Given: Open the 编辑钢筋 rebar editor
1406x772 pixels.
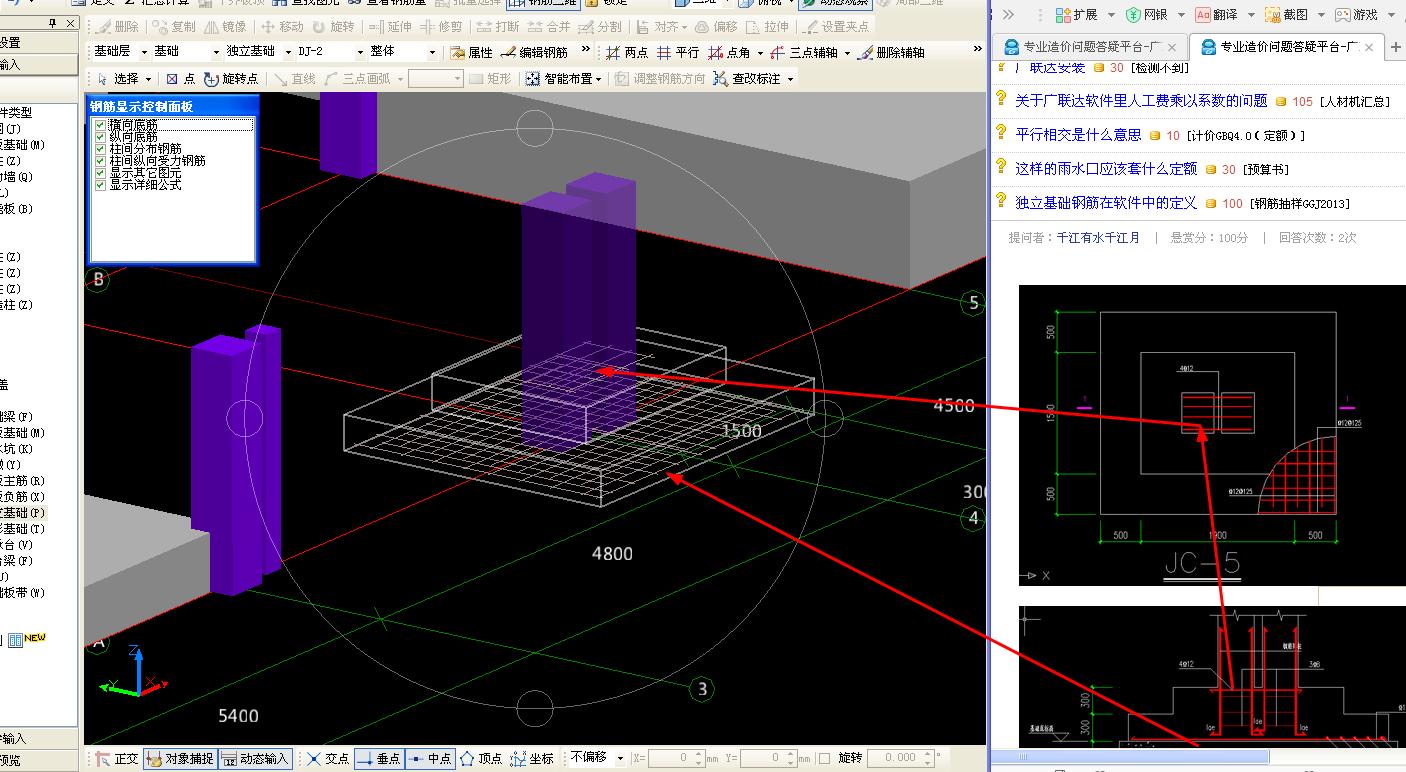Looking at the screenshot, I should point(534,52).
